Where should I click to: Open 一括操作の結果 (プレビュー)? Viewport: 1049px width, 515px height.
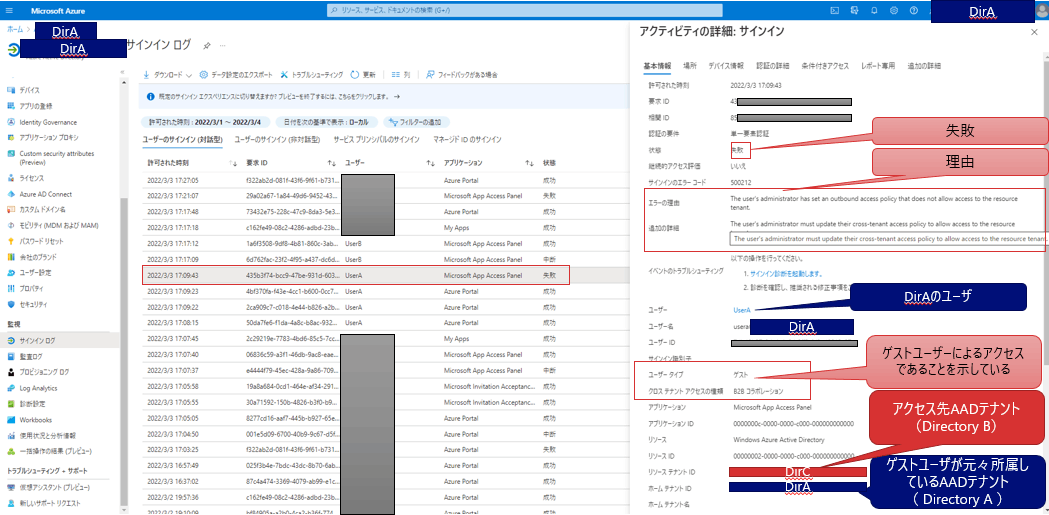(56, 451)
